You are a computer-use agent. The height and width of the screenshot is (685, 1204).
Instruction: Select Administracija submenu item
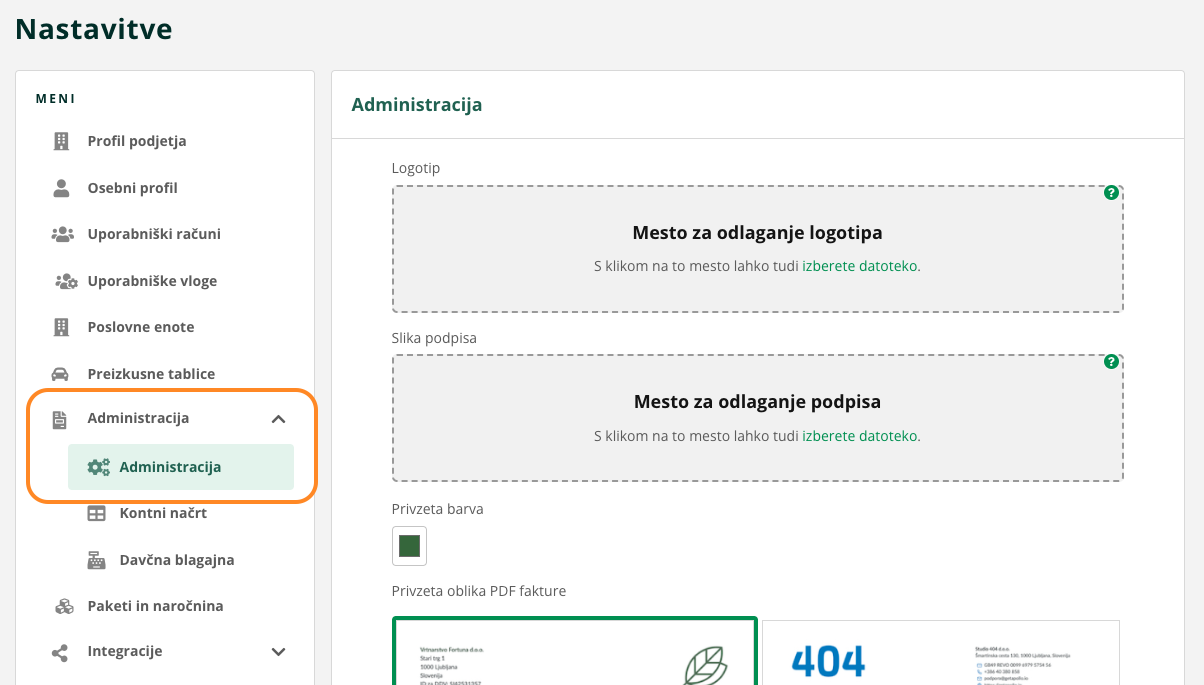181,467
